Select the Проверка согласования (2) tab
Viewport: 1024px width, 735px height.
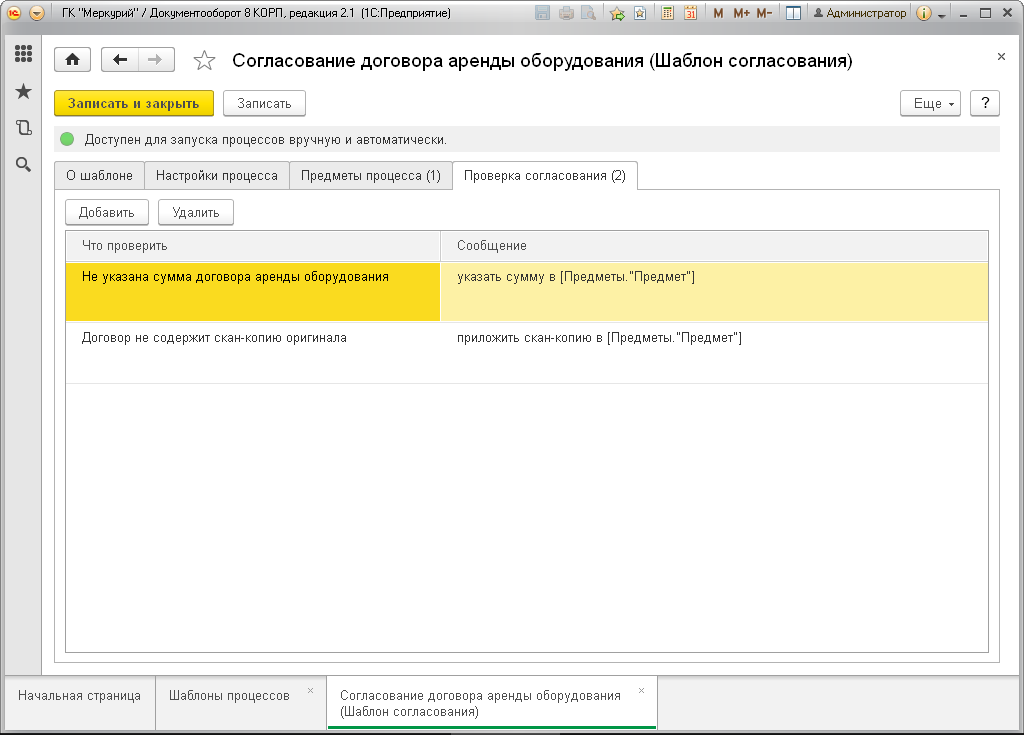click(545, 176)
